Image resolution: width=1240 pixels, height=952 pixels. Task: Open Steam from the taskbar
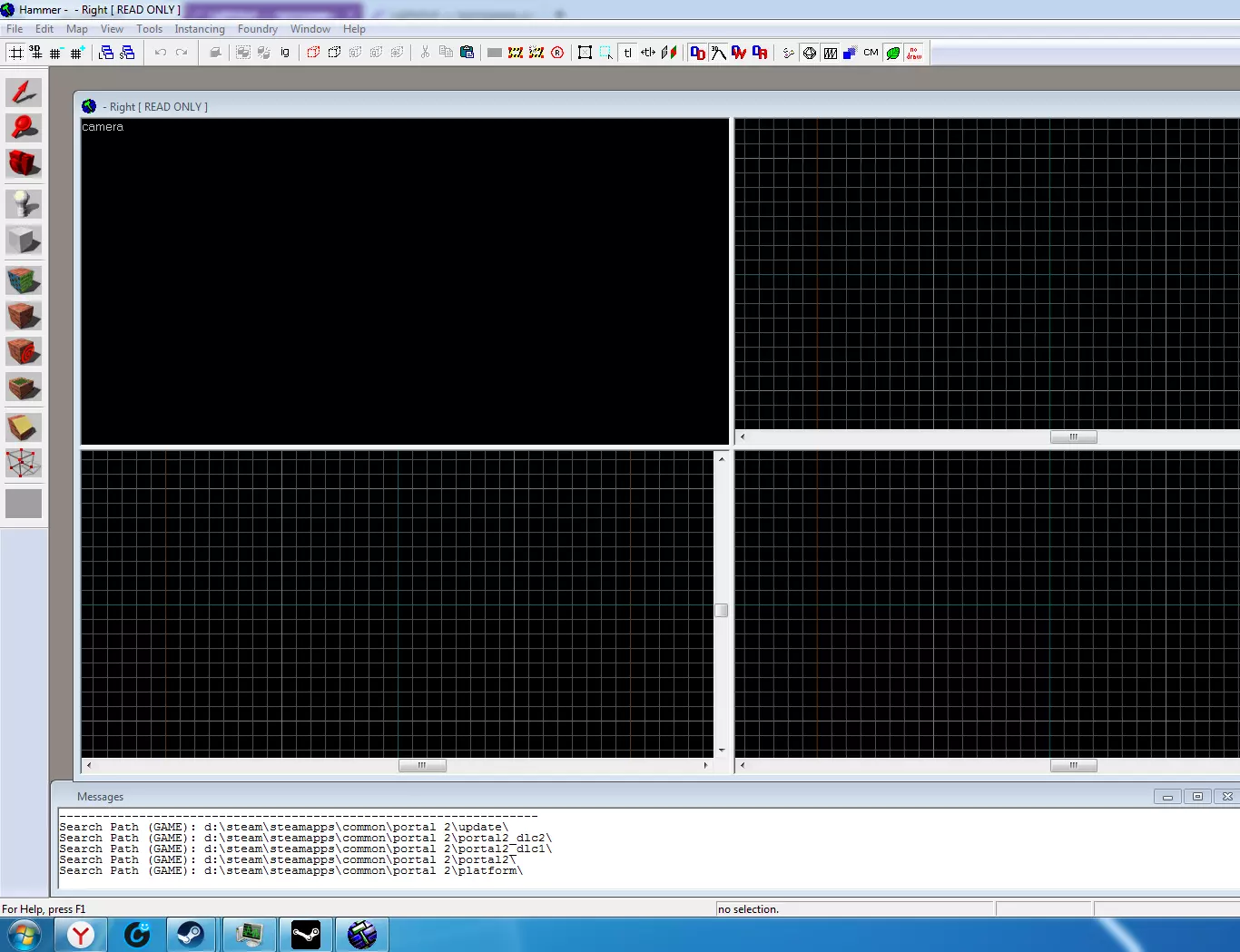(191, 935)
